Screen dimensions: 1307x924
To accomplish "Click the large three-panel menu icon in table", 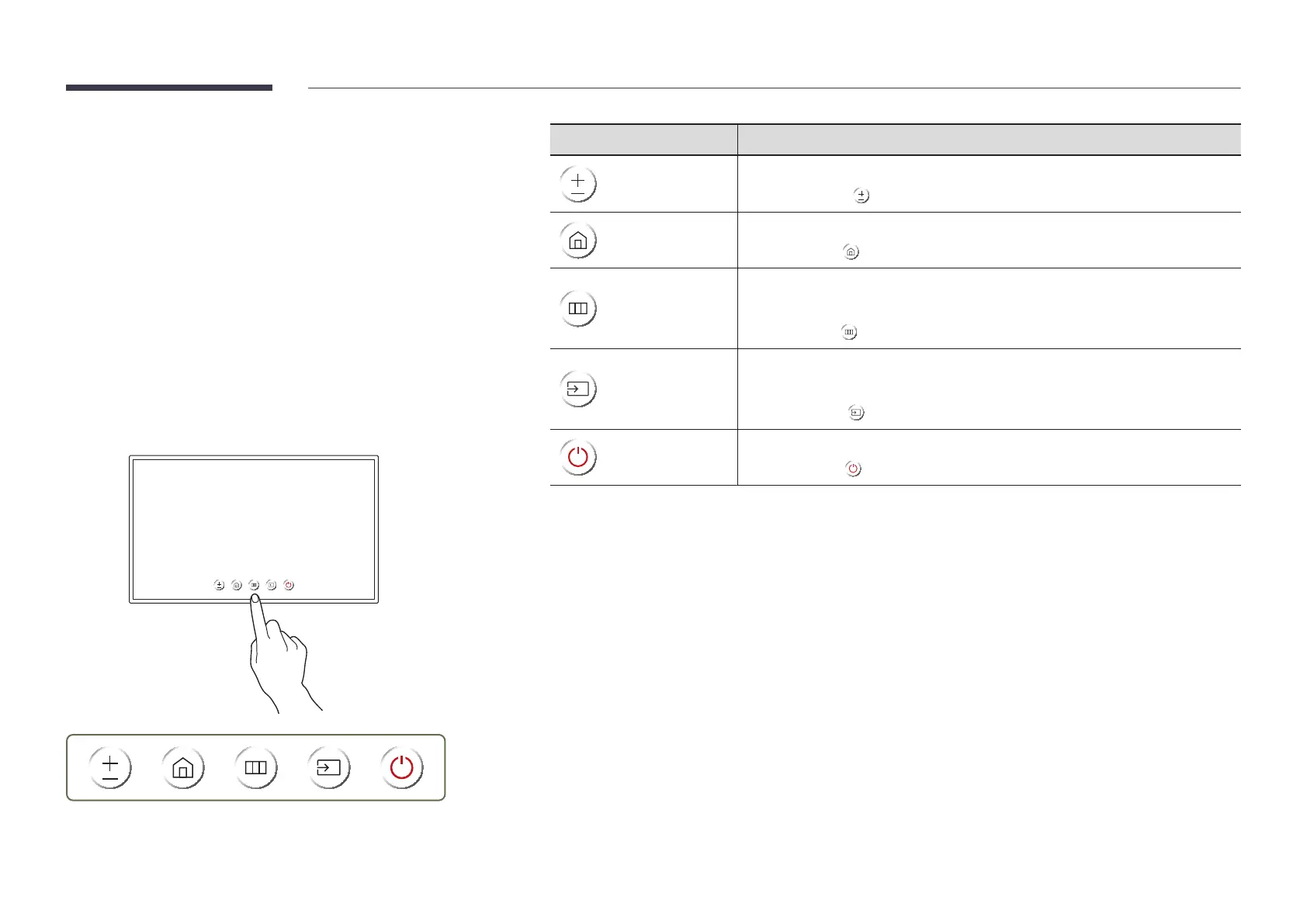I will 577,308.
